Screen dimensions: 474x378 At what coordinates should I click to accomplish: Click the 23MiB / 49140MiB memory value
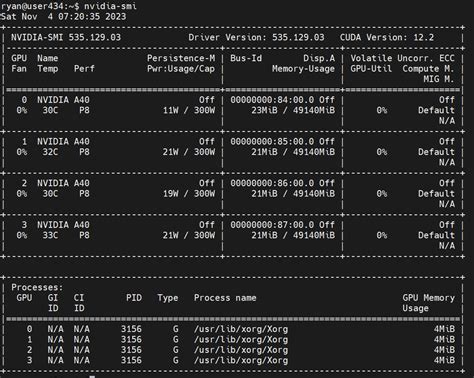293,110
